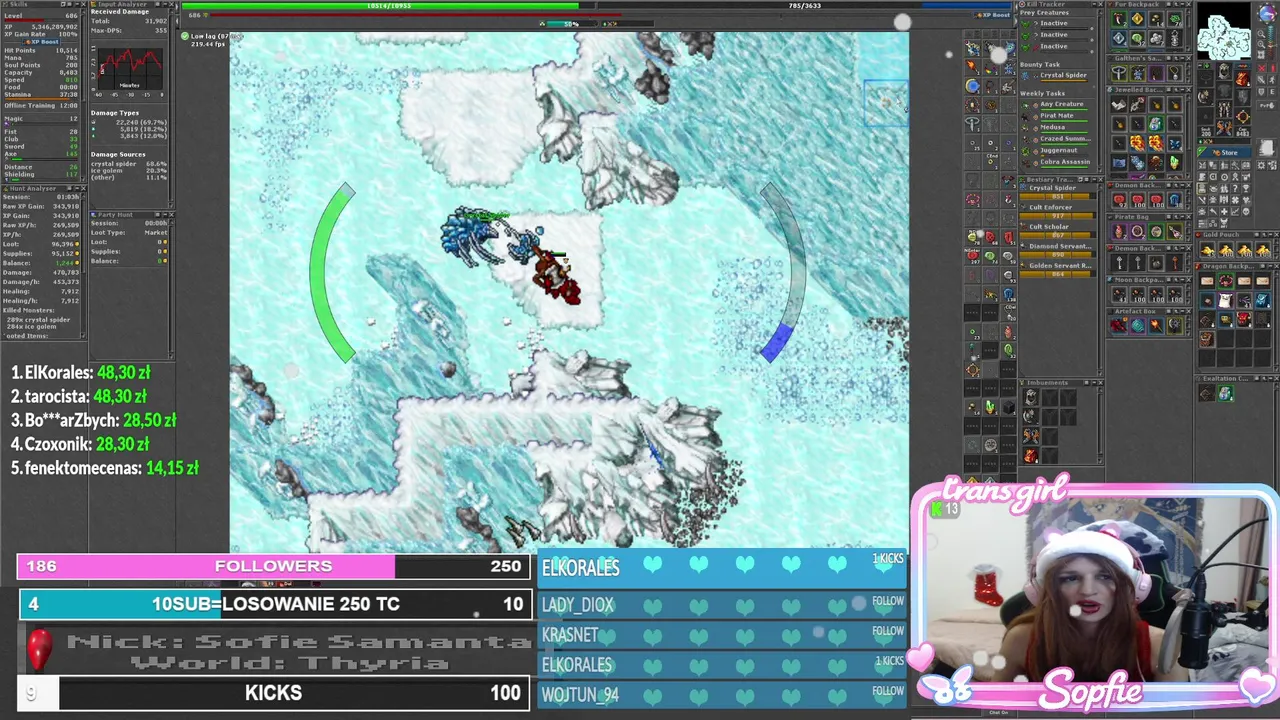Select Diamond Servant in Bestiary Tracker
The image size is (1280, 720).
1060,246
